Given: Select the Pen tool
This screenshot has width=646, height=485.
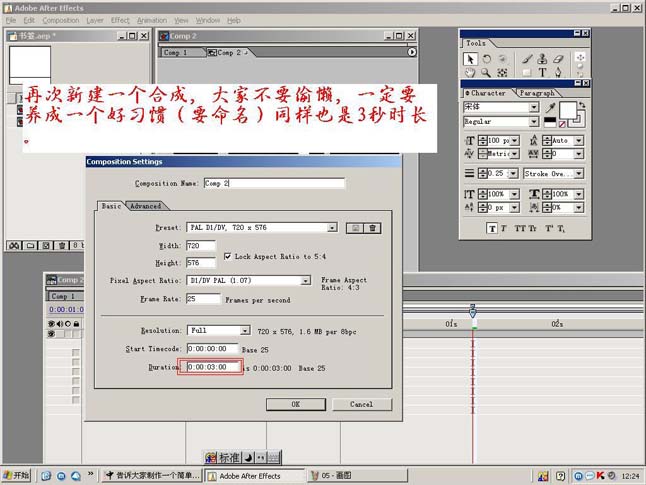Looking at the screenshot, I should [558, 73].
